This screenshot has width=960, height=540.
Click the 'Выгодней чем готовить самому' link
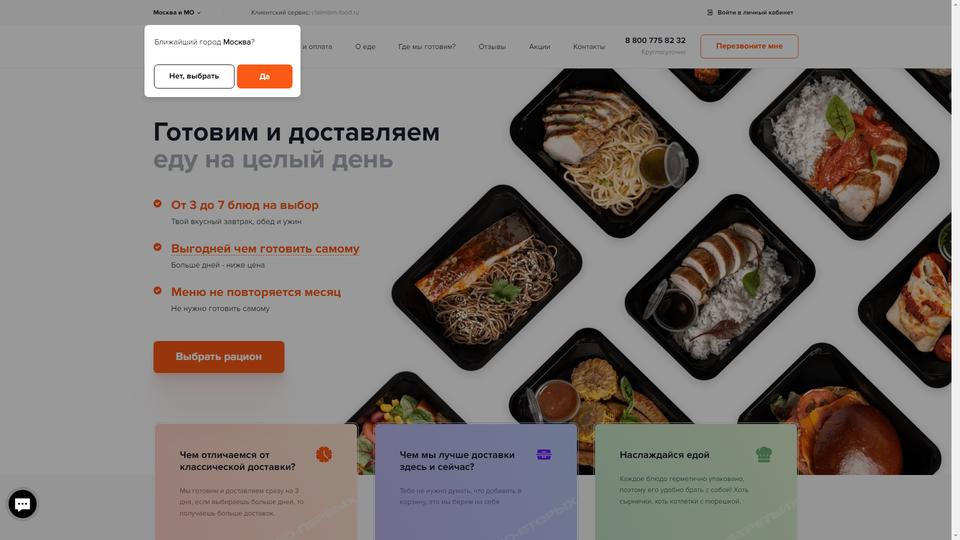[265, 249]
